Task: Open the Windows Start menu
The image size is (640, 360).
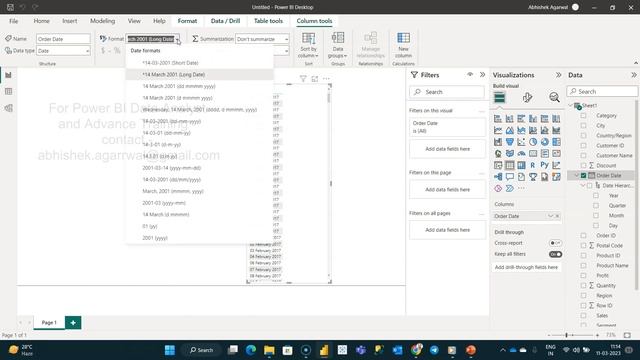Action: point(170,350)
